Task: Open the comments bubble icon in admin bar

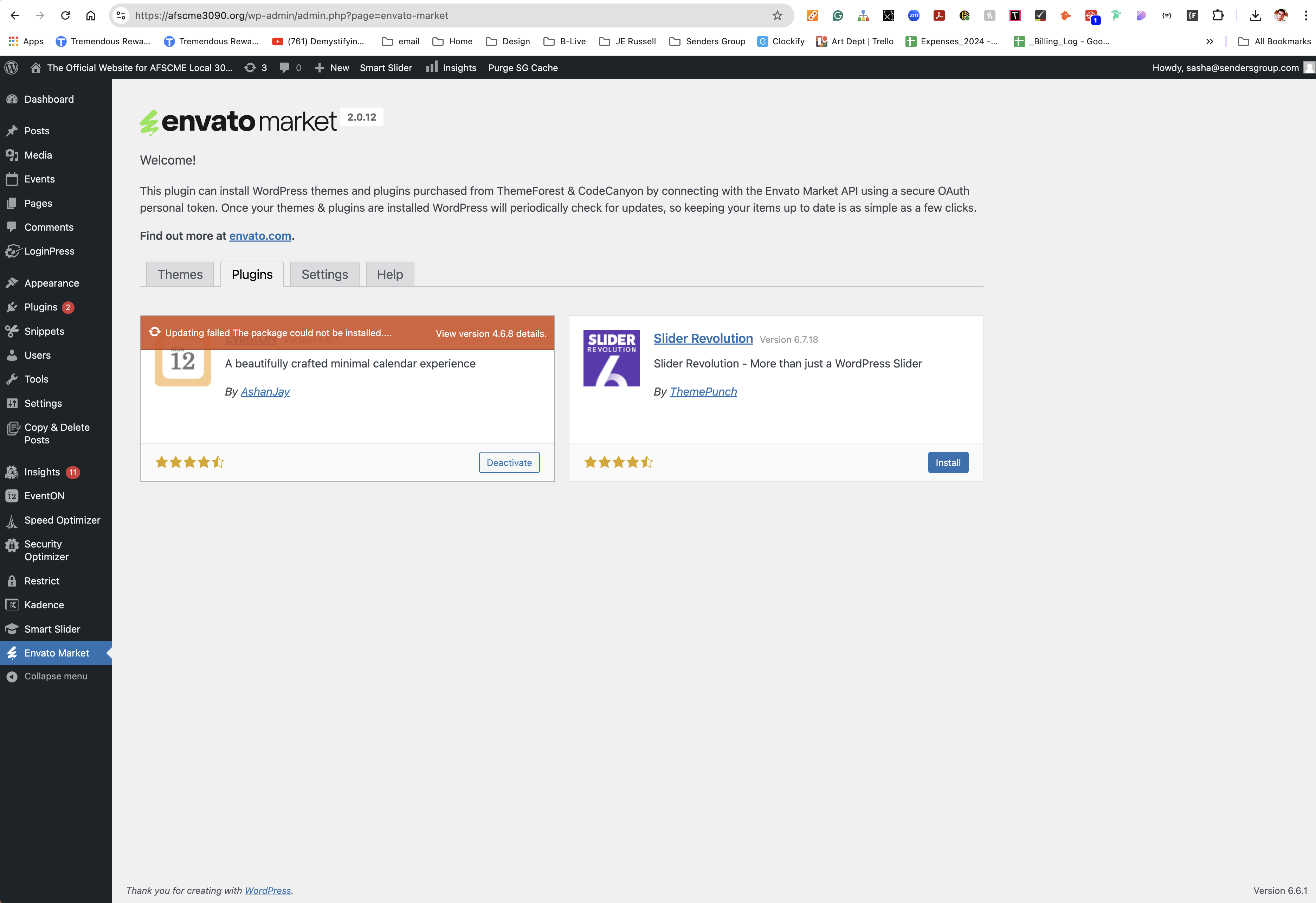Action: [x=284, y=68]
